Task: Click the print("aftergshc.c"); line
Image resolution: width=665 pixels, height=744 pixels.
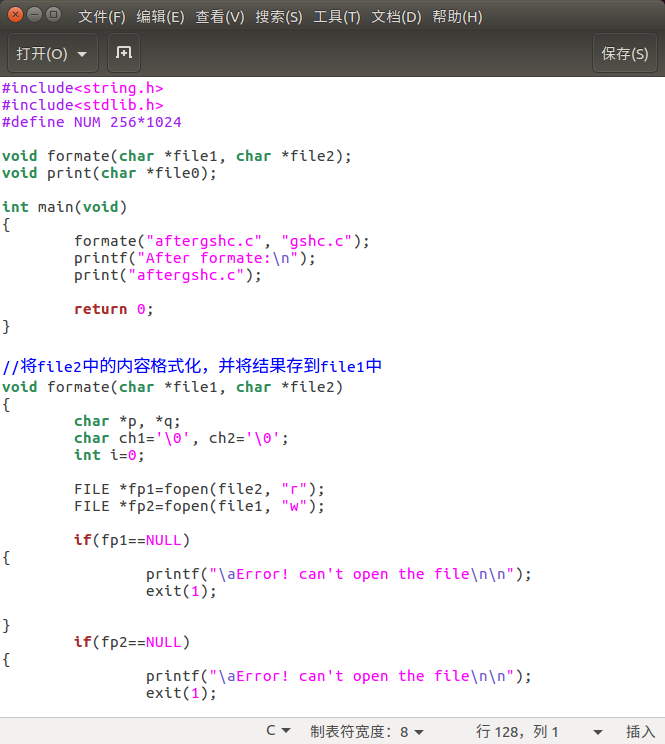Action: click(x=167, y=276)
